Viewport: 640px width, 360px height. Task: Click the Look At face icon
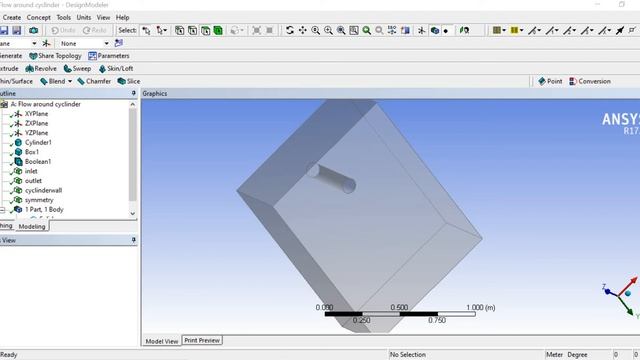click(464, 30)
